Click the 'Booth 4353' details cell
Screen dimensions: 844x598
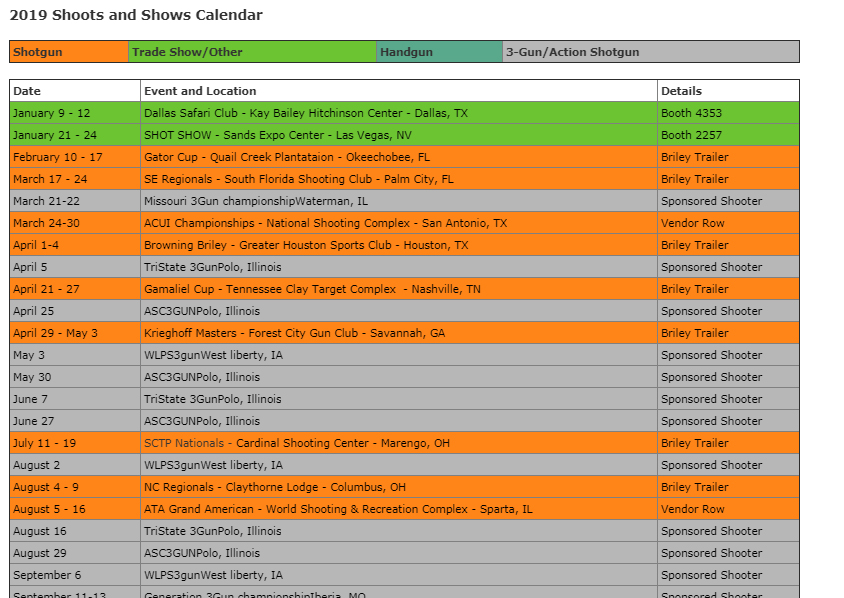(728, 113)
